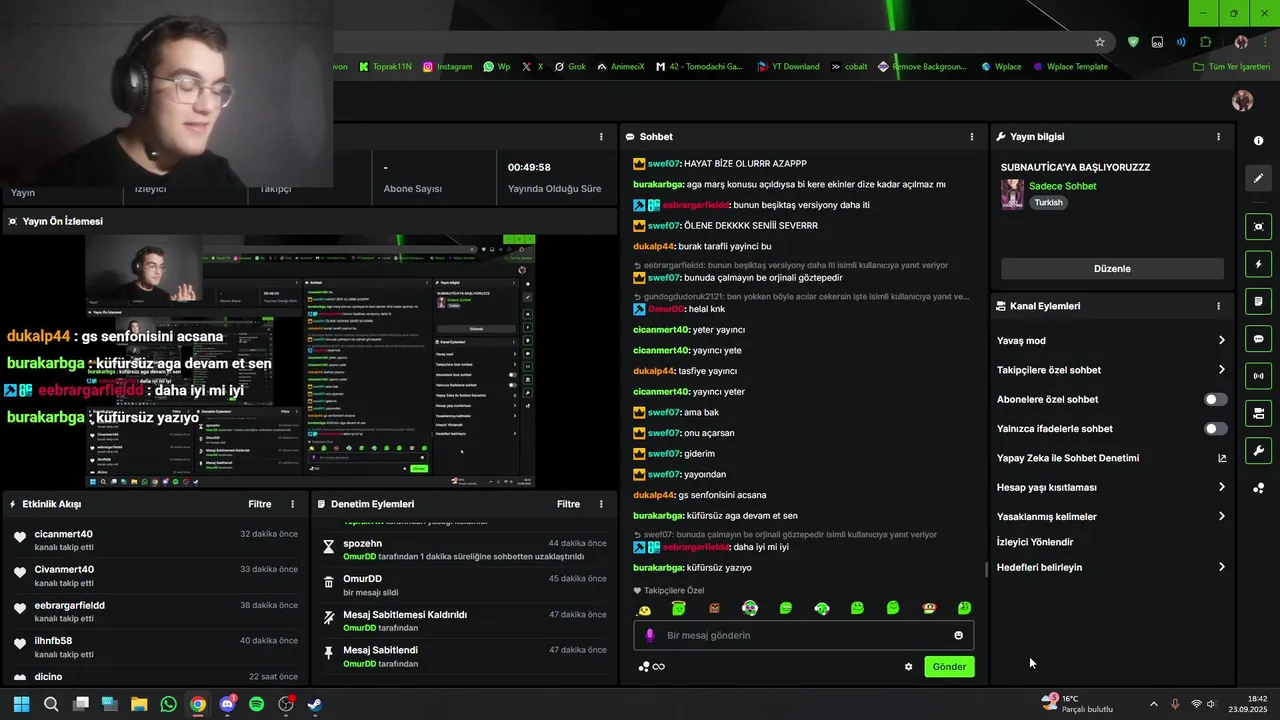Open Etkinlik Akışı panel three-dot menu

point(292,504)
